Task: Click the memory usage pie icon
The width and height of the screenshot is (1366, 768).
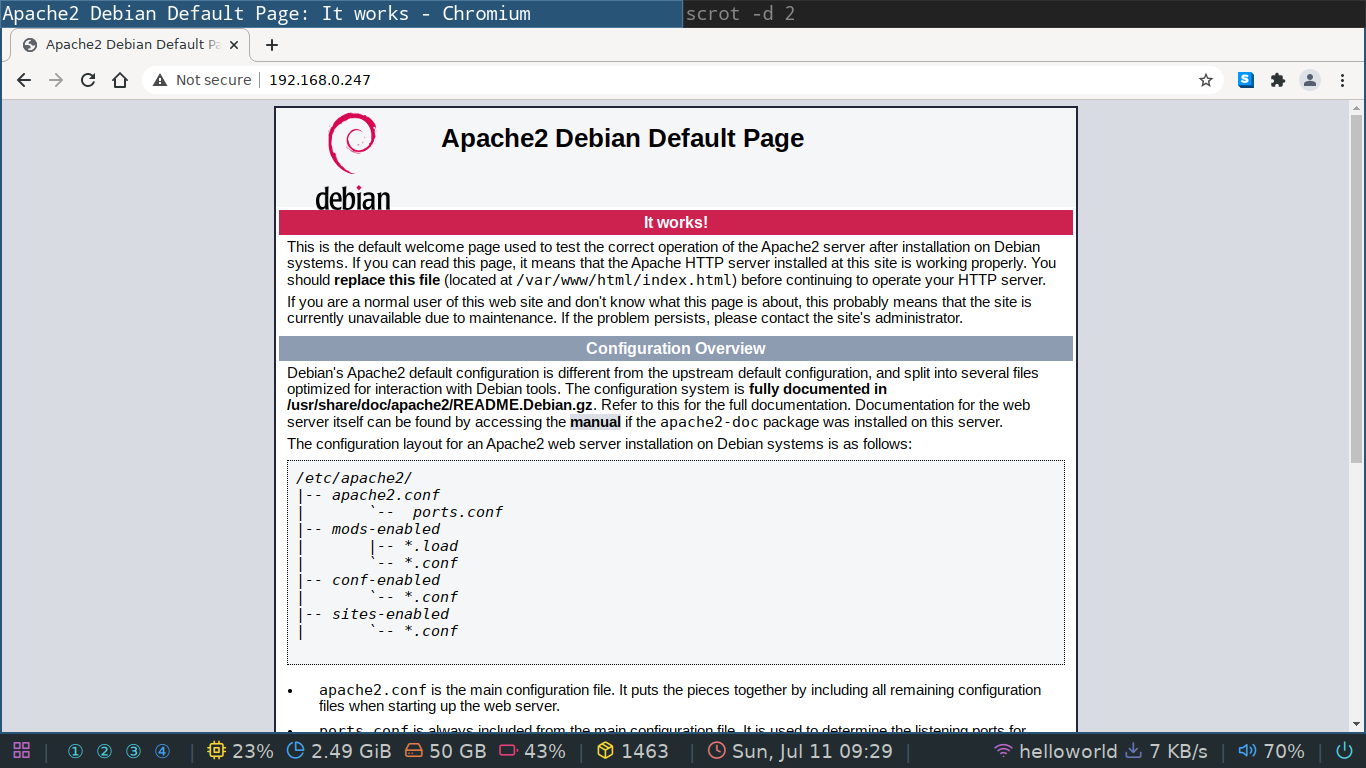Action: pos(296,751)
